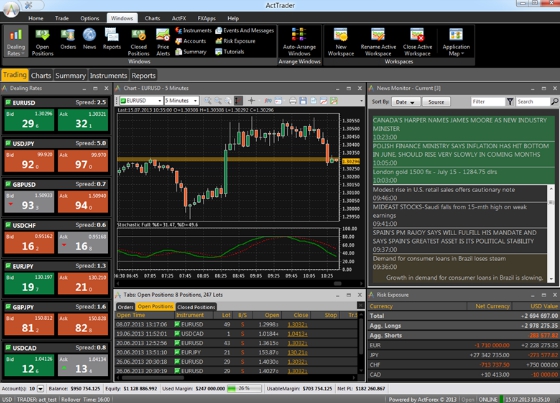Open the Price Alerts ribbon icon
The image size is (560, 403).
tap(163, 41)
